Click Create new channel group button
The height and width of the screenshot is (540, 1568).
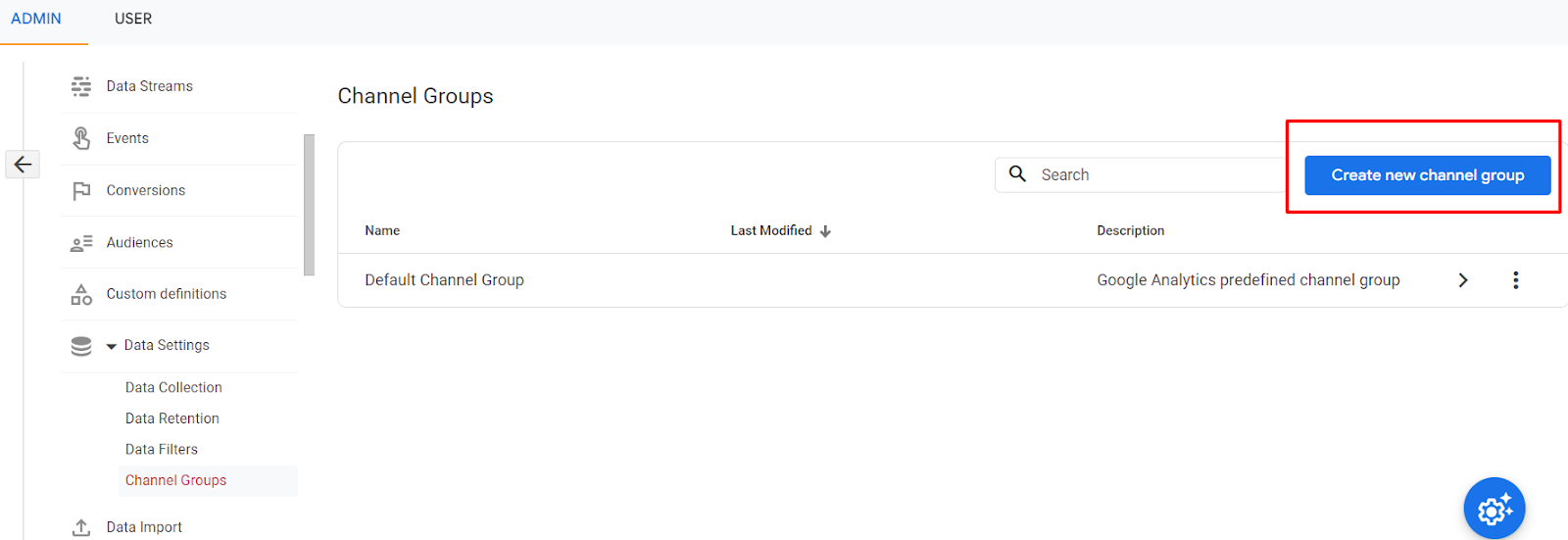(1427, 175)
